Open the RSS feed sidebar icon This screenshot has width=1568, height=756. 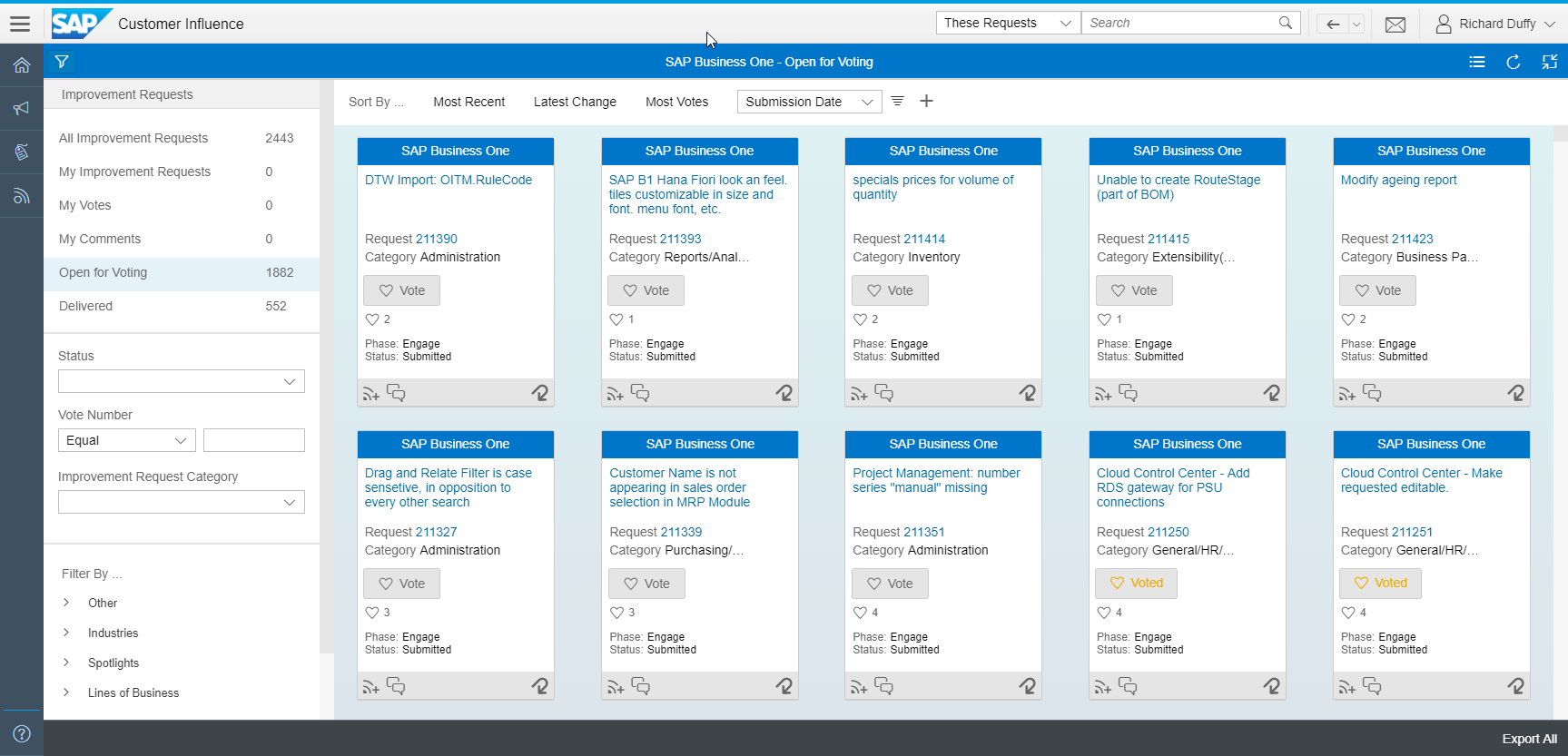[x=22, y=195]
